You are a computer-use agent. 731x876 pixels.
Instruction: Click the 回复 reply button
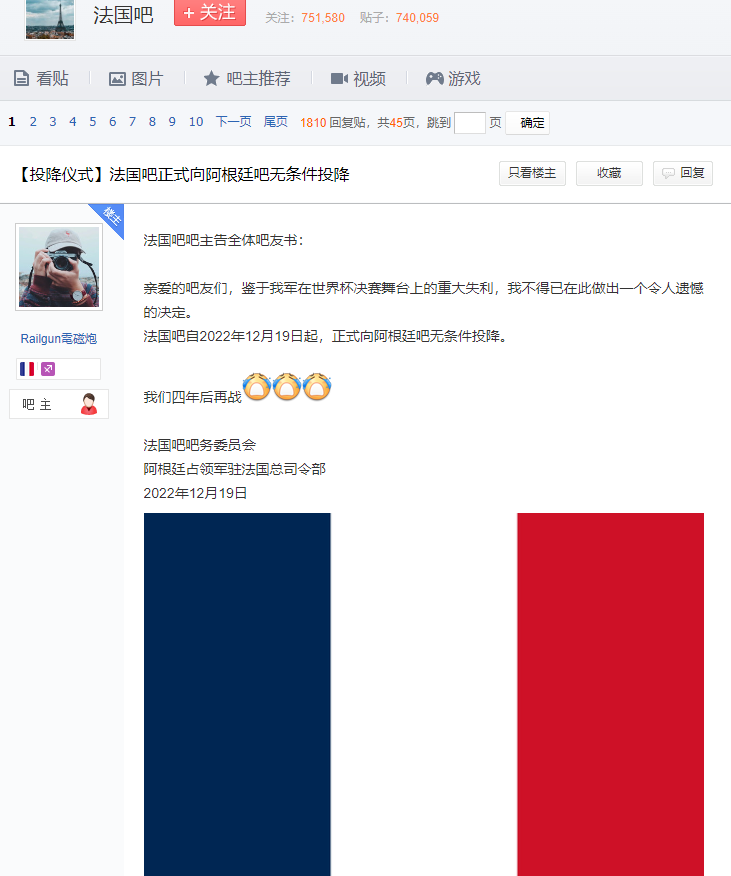click(x=682, y=173)
